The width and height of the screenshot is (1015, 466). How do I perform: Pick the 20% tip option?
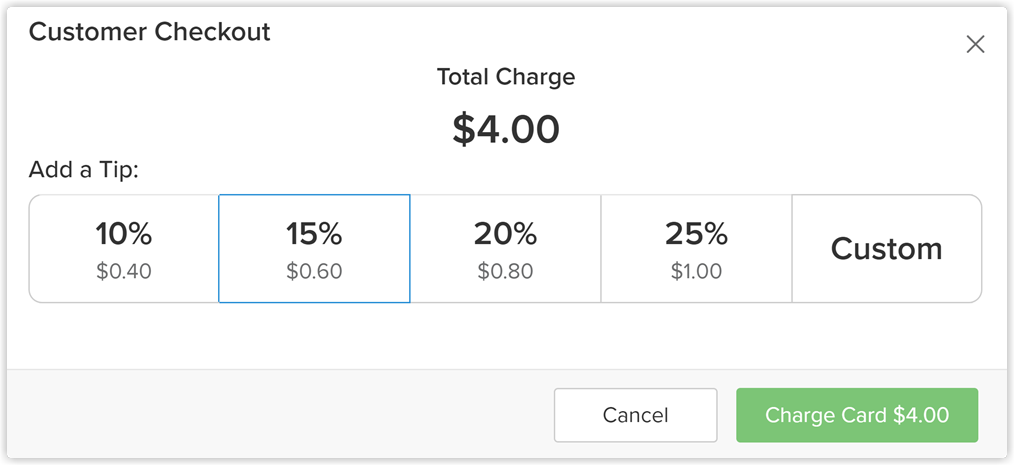point(505,249)
